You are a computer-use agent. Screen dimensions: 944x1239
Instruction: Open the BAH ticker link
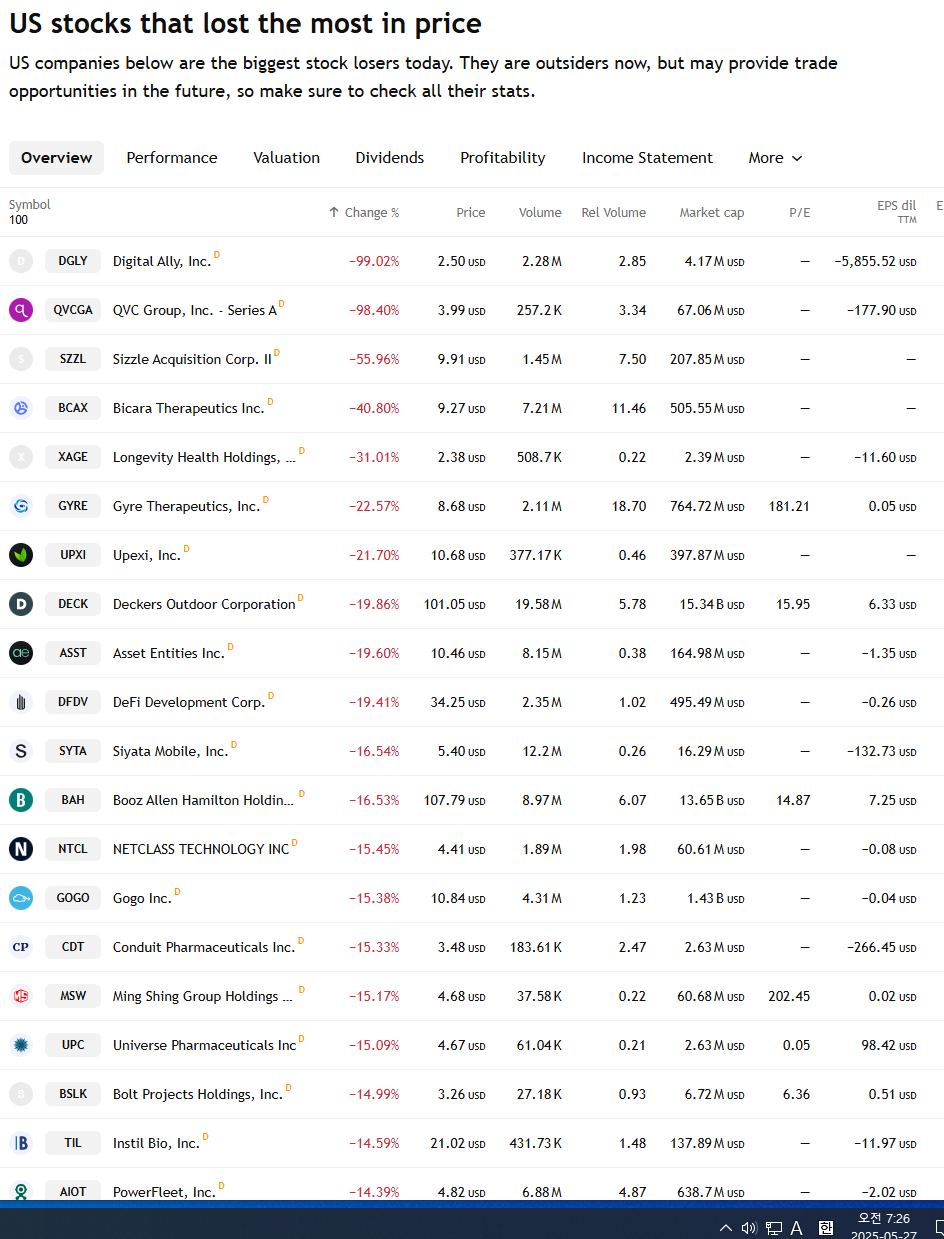(x=73, y=800)
